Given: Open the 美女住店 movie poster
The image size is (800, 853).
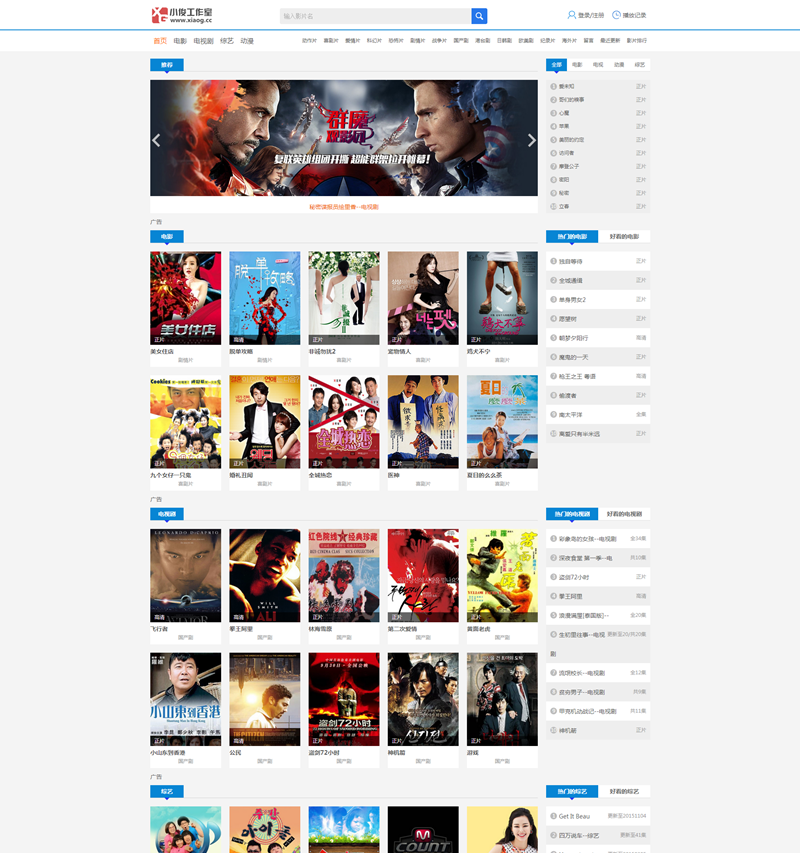Looking at the screenshot, I should tap(185, 298).
